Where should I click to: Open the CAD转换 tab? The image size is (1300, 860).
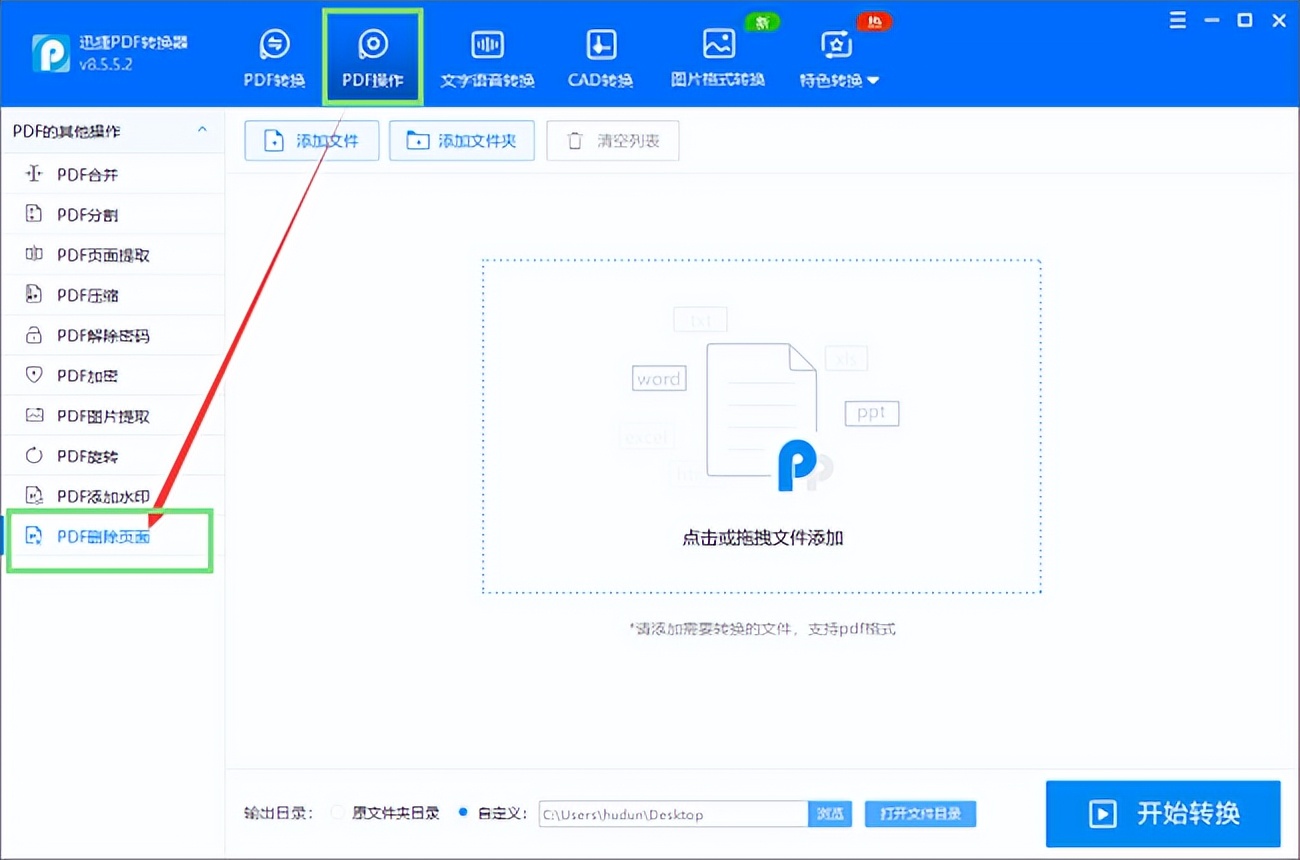coord(599,55)
